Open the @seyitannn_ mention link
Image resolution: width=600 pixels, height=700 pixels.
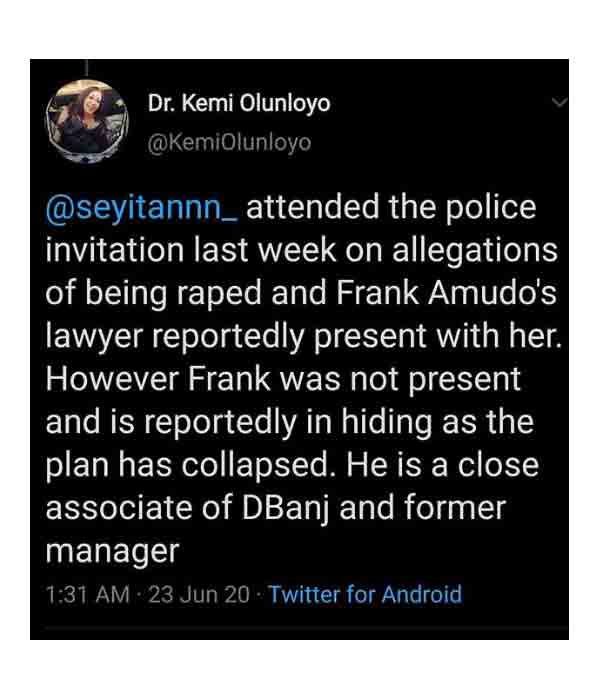click(142, 208)
